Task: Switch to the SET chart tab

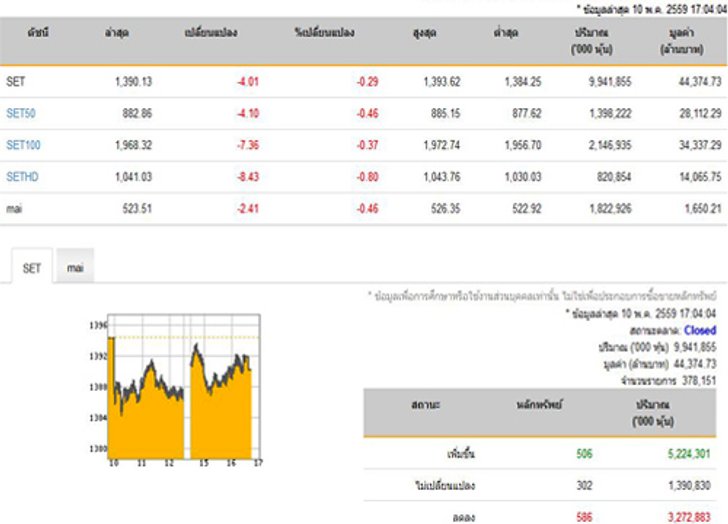Action: coord(32,267)
